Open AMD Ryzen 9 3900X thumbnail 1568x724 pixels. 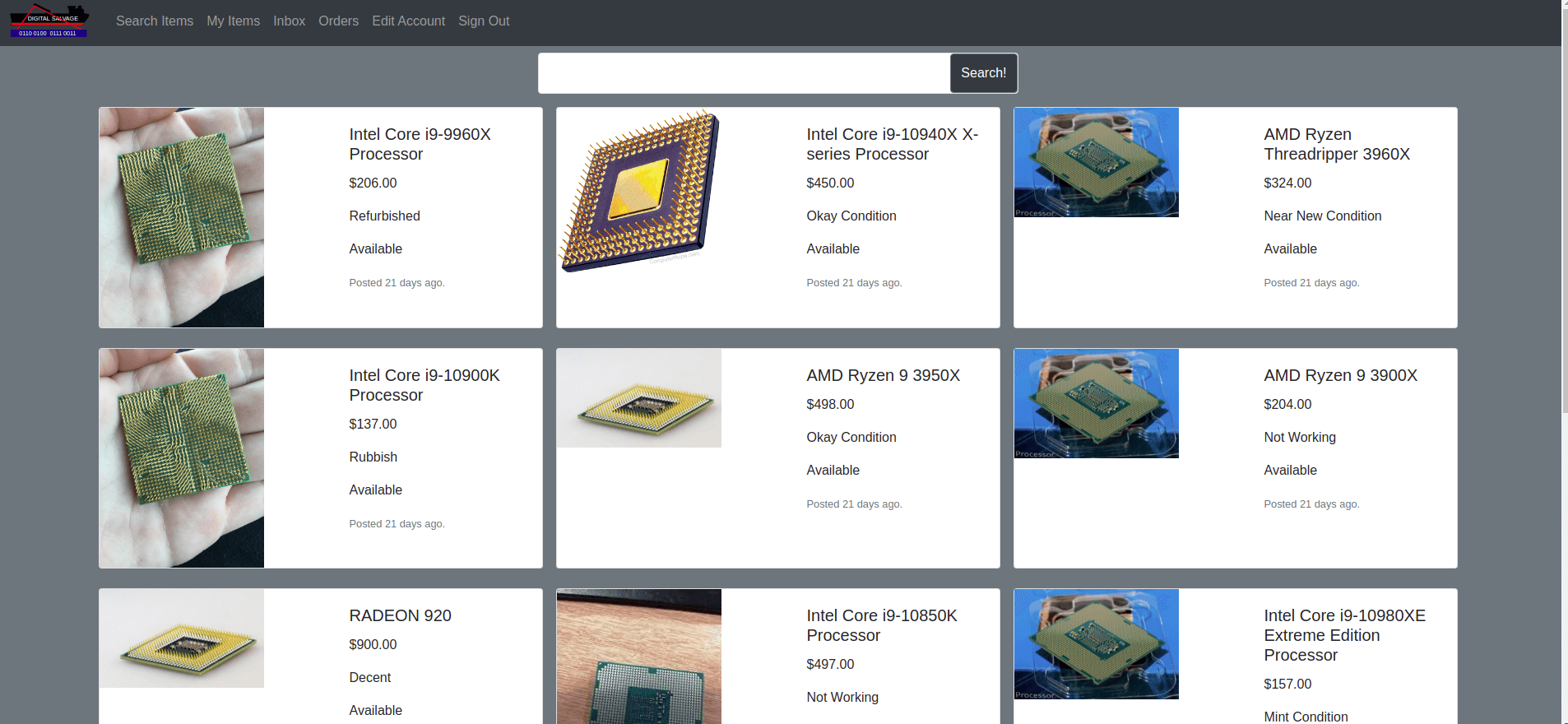(1097, 403)
